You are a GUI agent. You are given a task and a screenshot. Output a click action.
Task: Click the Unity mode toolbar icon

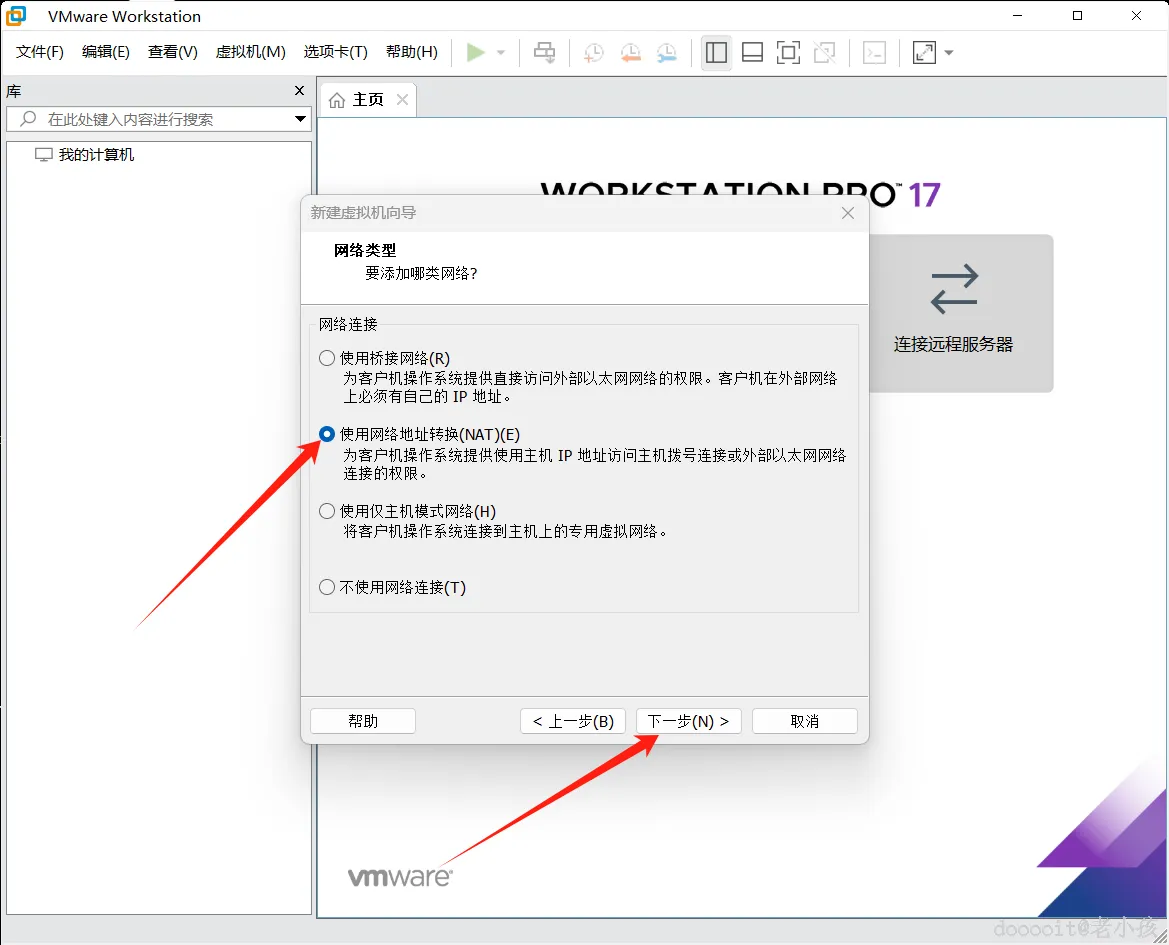[825, 52]
